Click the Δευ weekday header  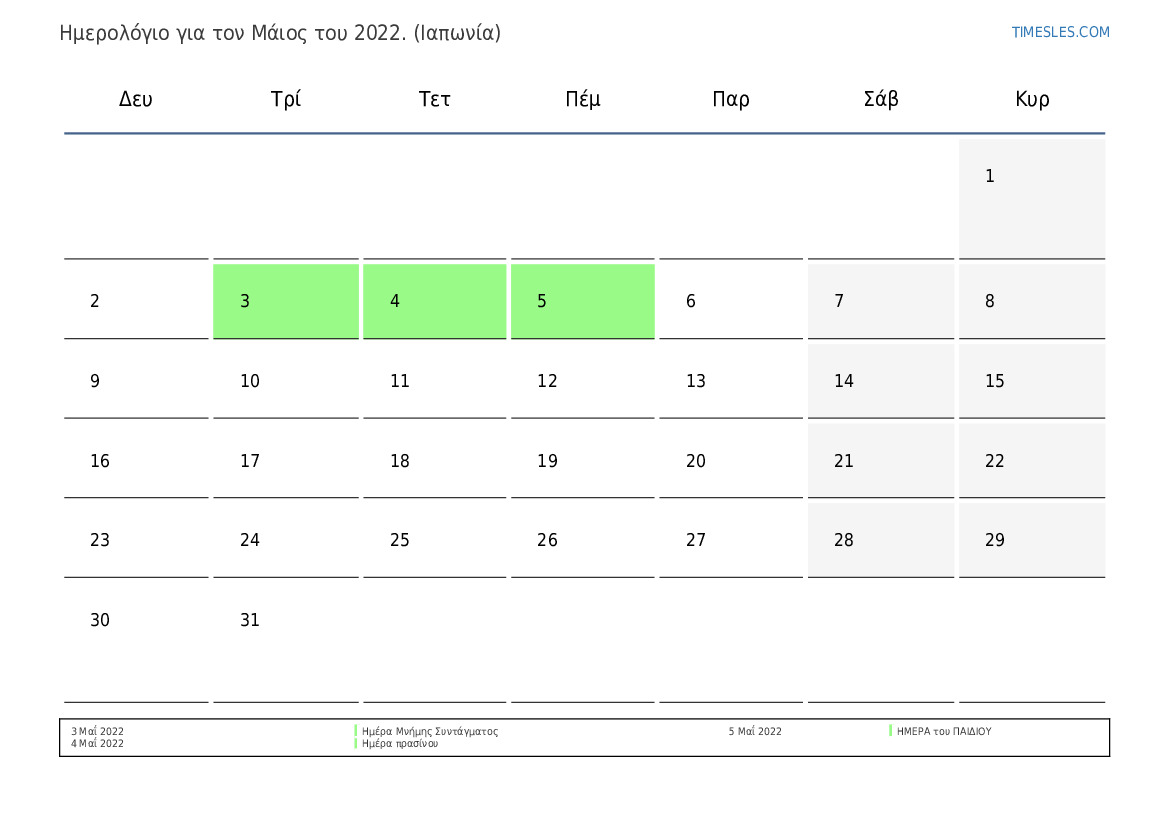click(x=136, y=99)
